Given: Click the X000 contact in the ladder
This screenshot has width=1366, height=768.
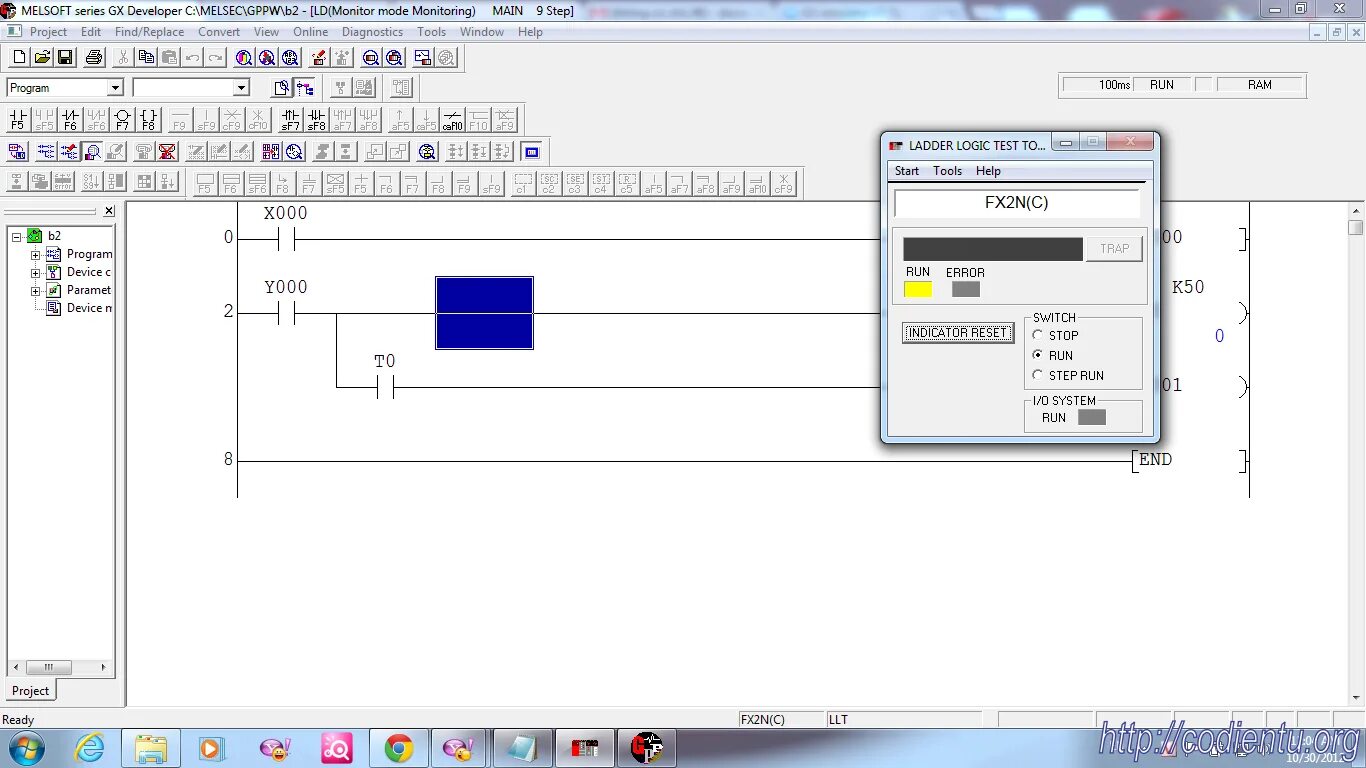Looking at the screenshot, I should (286, 239).
